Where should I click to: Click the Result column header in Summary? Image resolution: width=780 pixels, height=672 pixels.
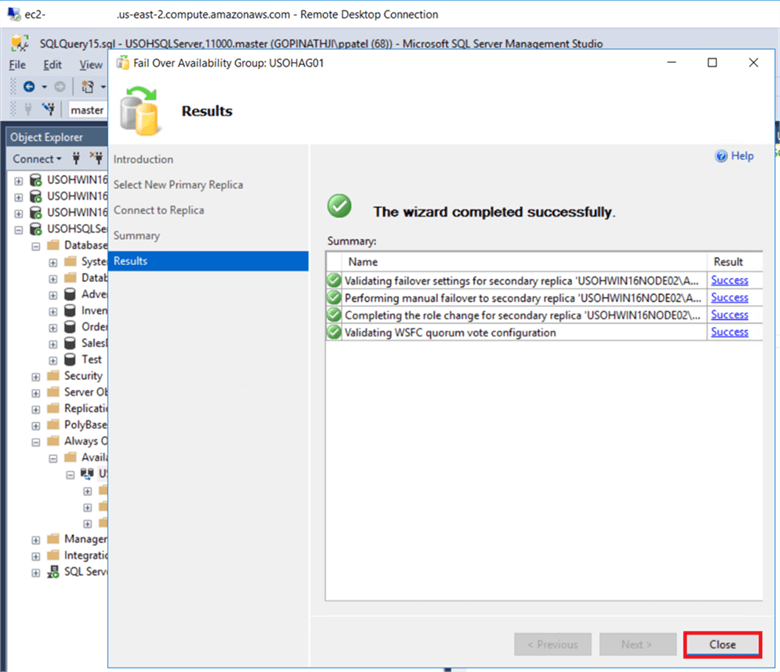click(735, 262)
